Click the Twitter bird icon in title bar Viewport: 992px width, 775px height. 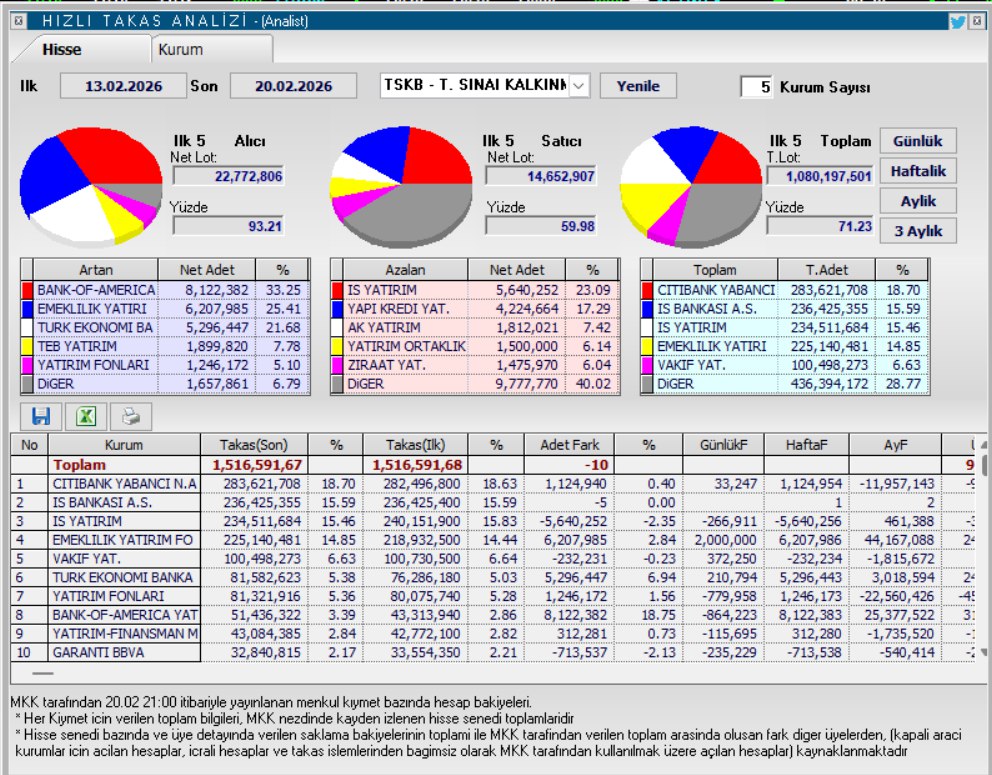pyautogui.click(x=957, y=22)
